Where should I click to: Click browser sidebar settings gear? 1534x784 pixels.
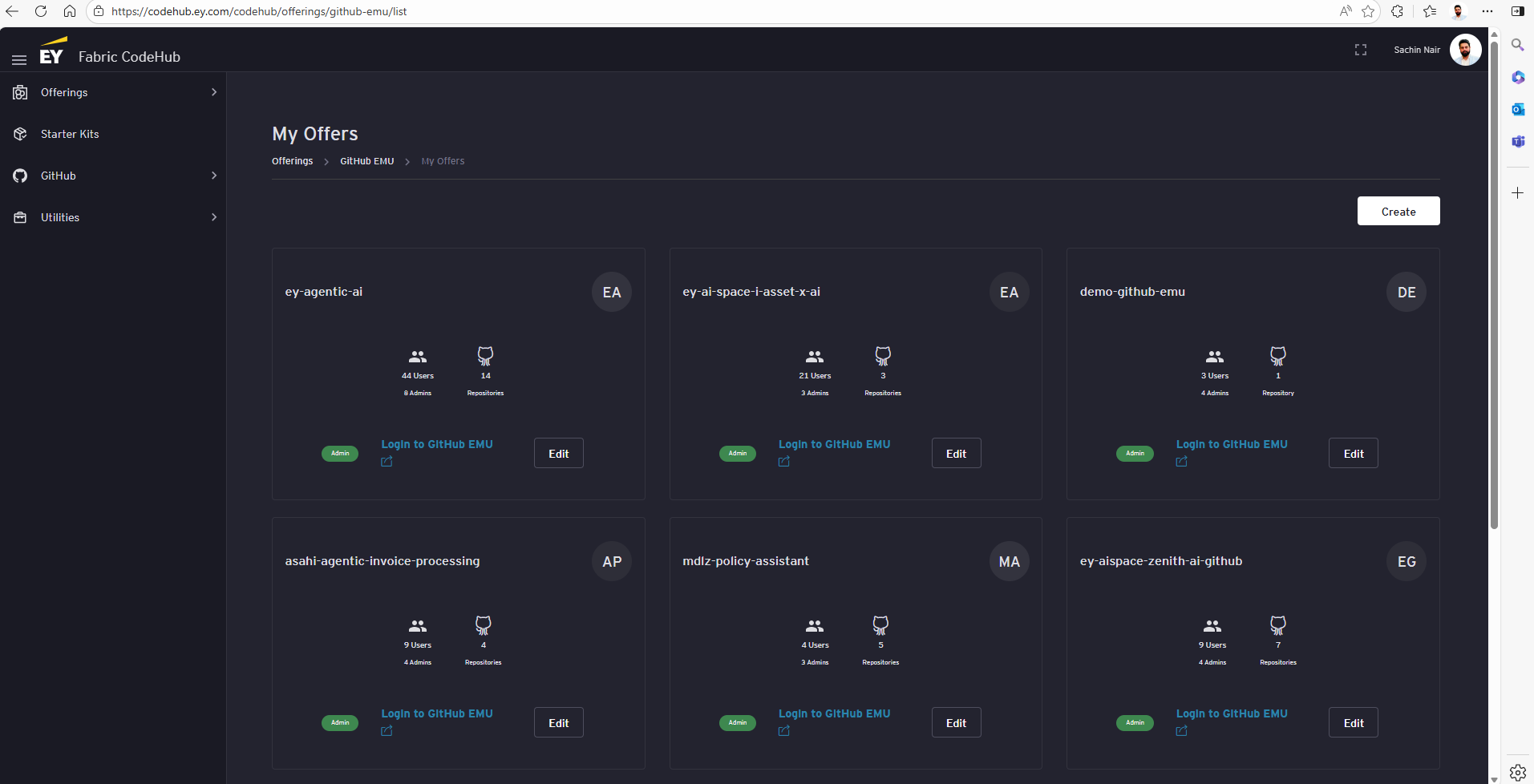tap(1517, 772)
